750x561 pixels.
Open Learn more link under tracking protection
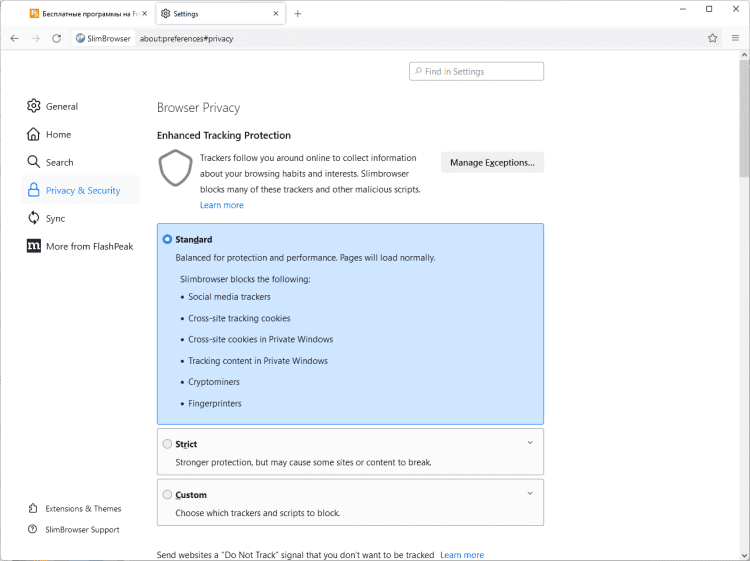point(221,205)
